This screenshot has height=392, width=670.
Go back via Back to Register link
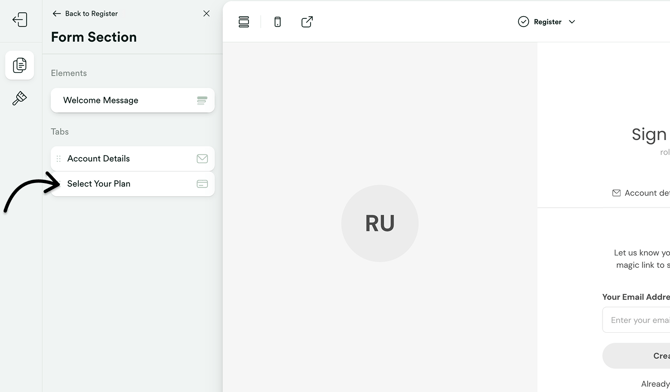click(85, 14)
